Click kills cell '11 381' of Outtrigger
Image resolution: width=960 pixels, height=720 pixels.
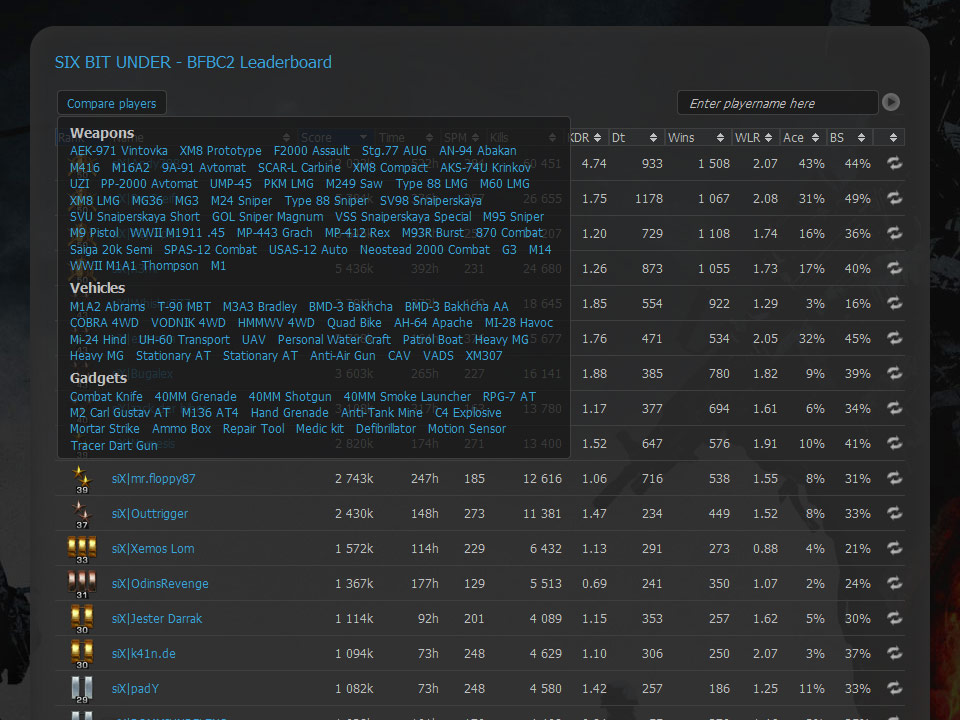pyautogui.click(x=542, y=514)
